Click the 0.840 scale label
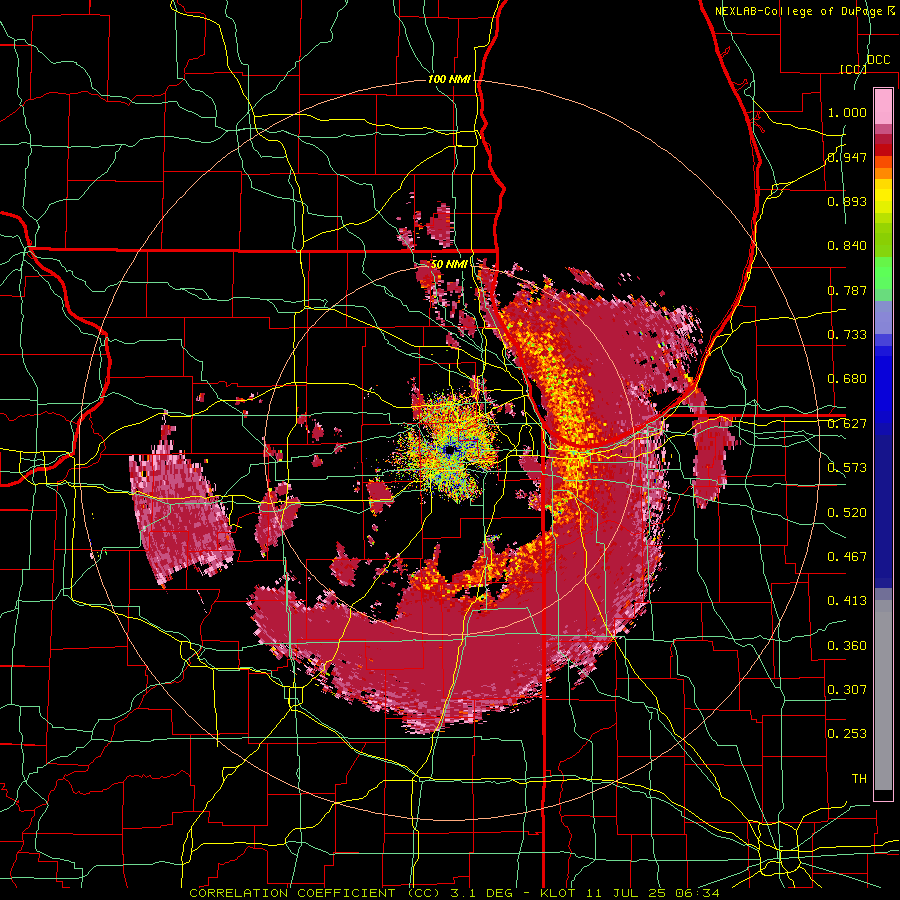The width and height of the screenshot is (900, 900). pyautogui.click(x=847, y=246)
